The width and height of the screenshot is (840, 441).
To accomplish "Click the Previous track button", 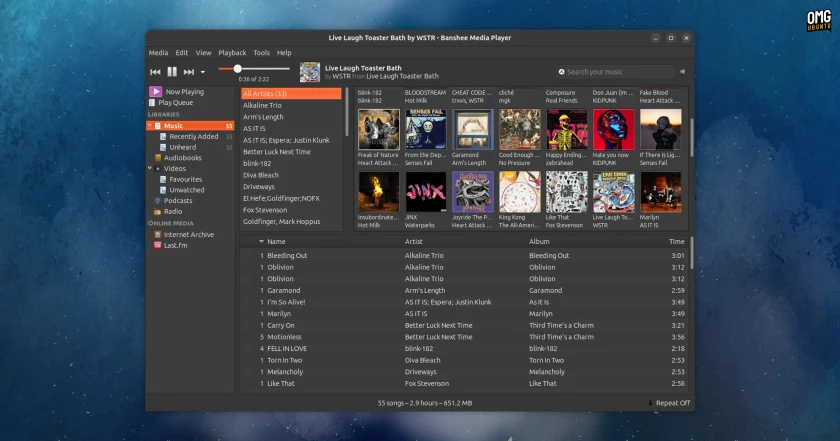I will tap(155, 72).
